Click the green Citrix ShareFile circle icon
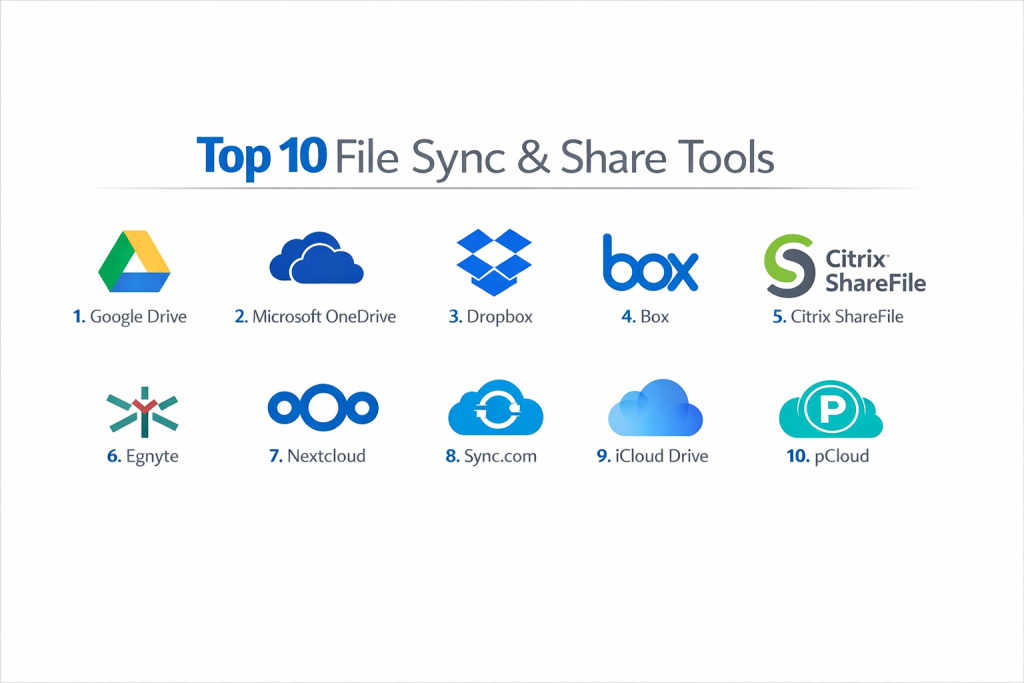Viewport: 1024px width, 683px height. [x=790, y=264]
